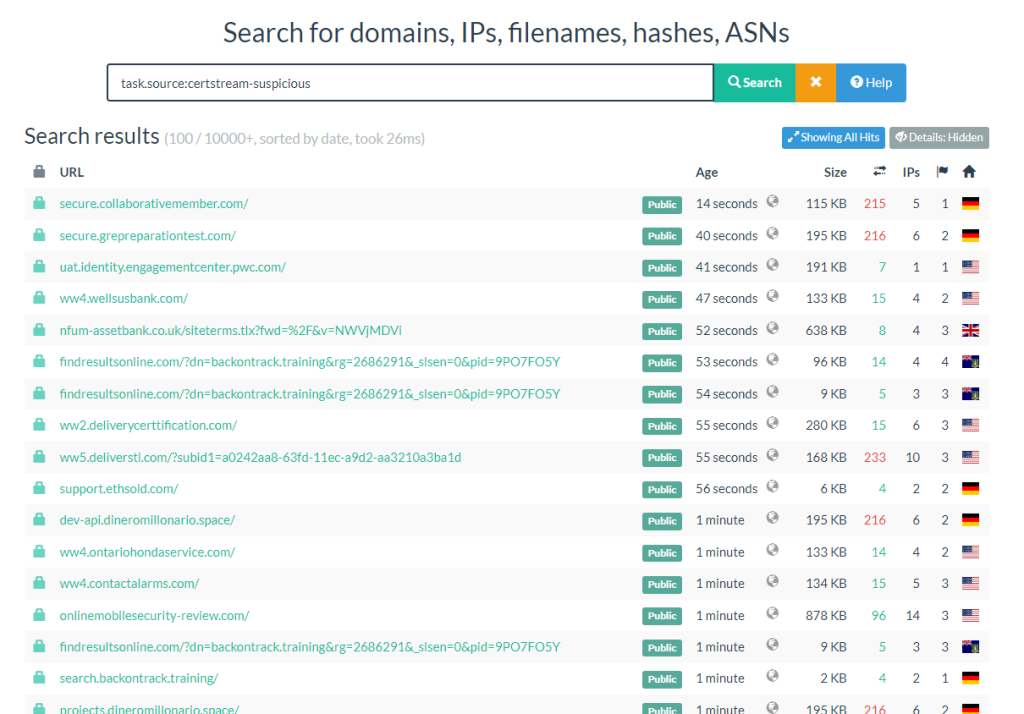The width and height of the screenshot is (1024, 714).
Task: Click the Search button with magnifier icon
Action: tap(754, 83)
